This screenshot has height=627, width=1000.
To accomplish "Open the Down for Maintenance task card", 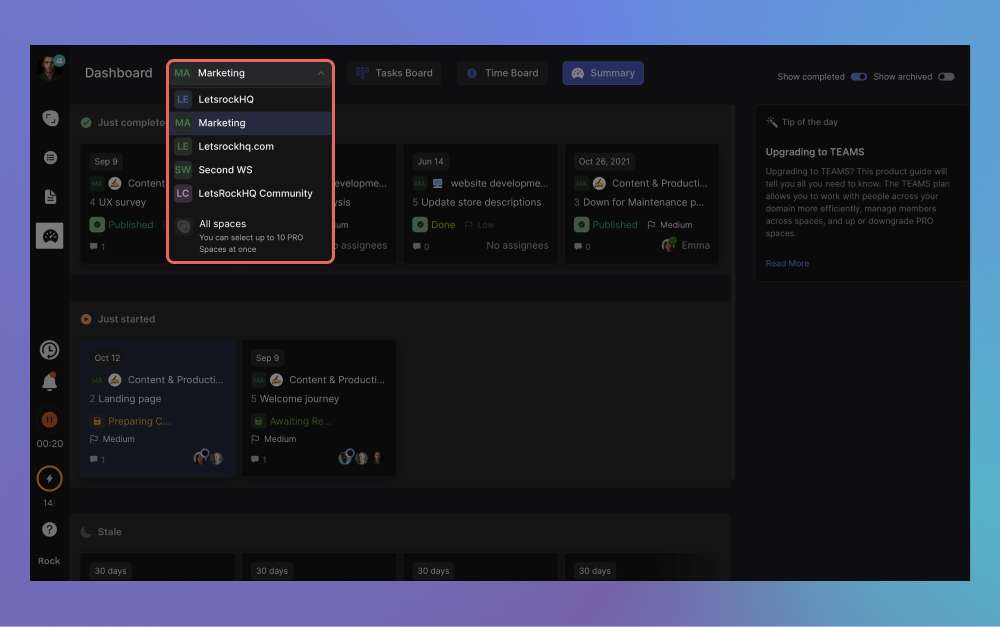I will pyautogui.click(x=642, y=203).
